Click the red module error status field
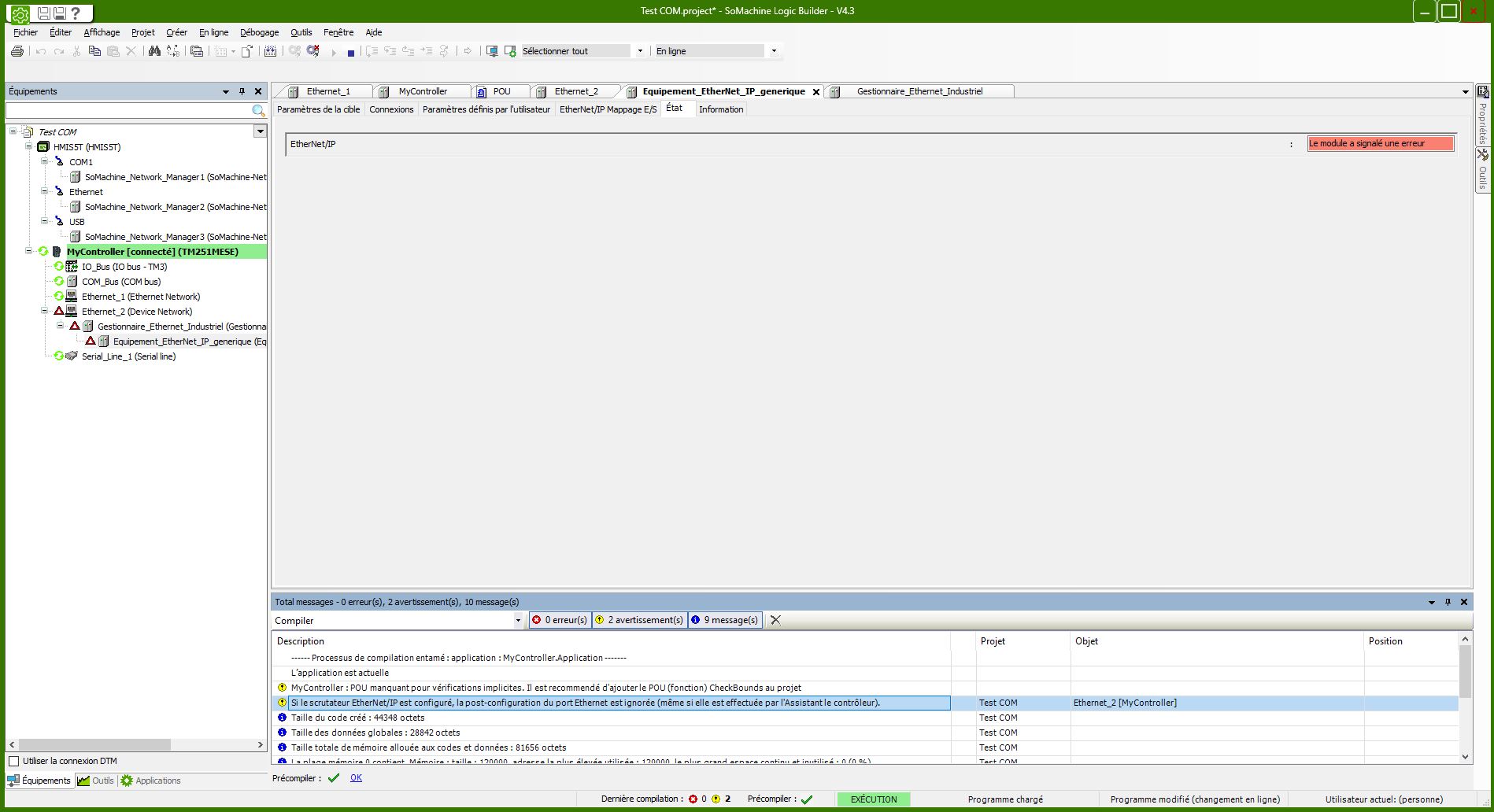1494x812 pixels. coord(1380,143)
